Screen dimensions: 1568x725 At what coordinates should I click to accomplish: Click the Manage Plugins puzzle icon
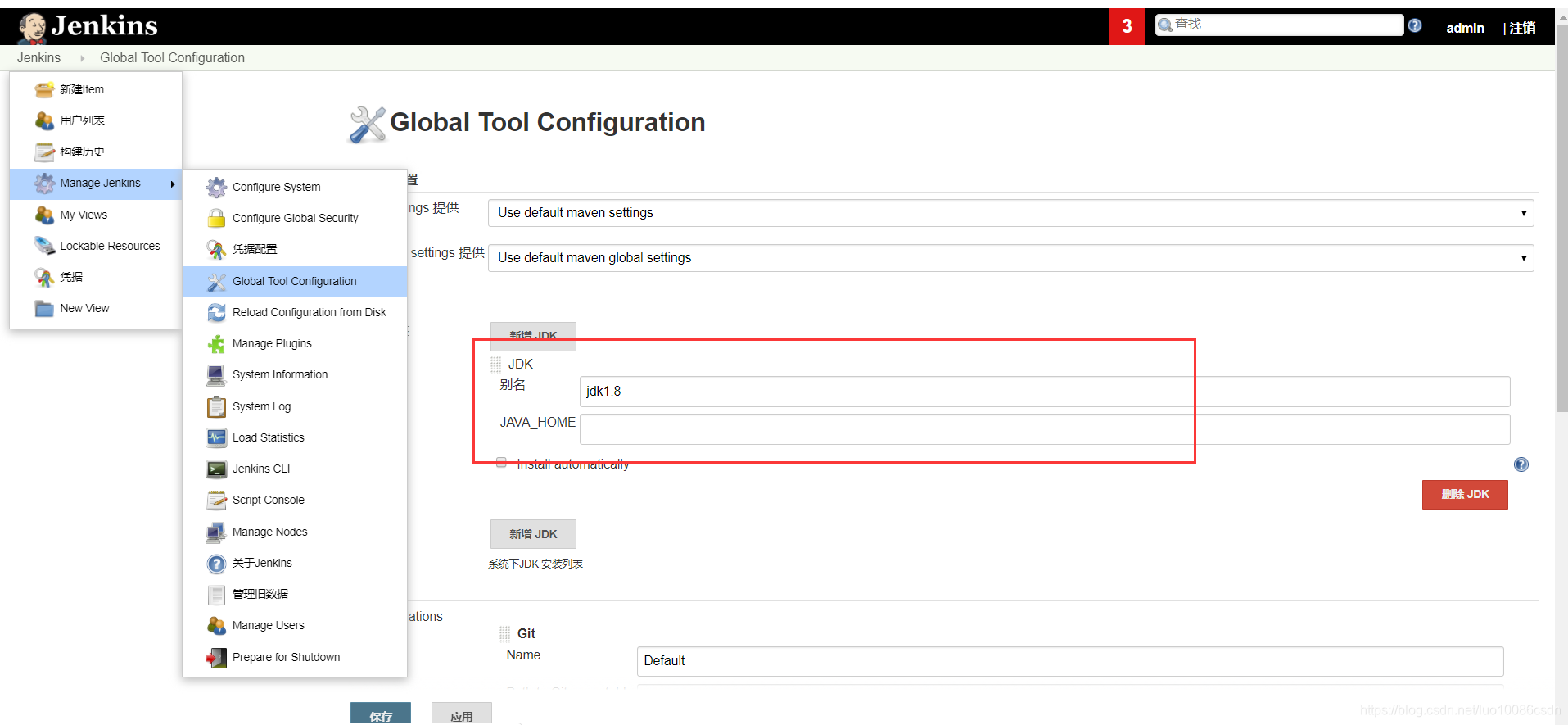tap(216, 344)
